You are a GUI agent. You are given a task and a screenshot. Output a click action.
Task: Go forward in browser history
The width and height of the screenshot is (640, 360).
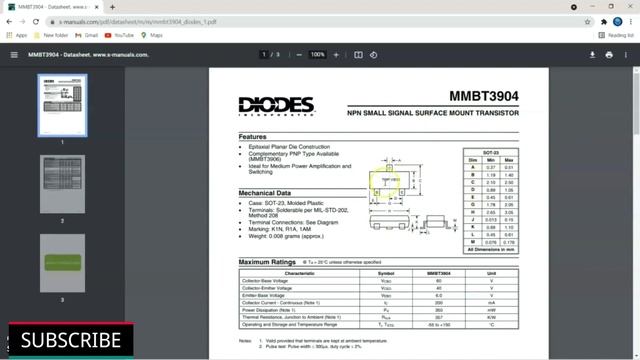tap(22, 22)
